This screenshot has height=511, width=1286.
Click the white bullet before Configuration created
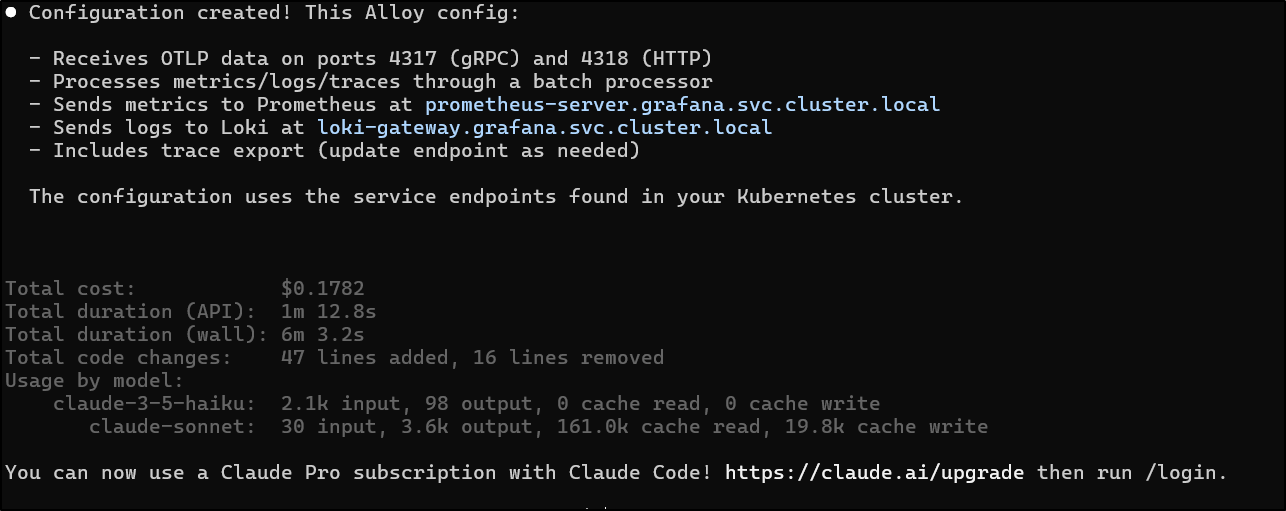click(11, 13)
